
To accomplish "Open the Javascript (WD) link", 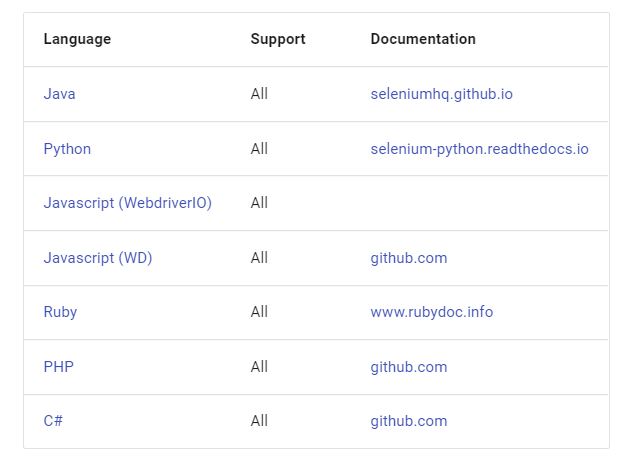I will pyautogui.click(x=98, y=258).
